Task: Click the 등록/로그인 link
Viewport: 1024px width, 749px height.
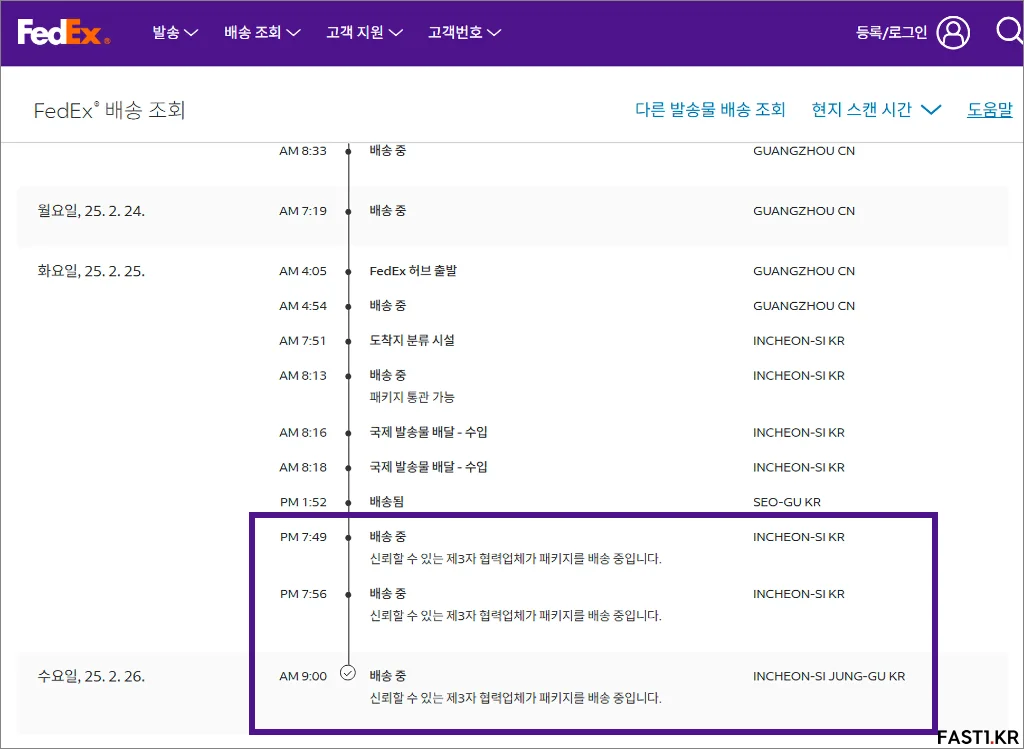Action: [891, 33]
